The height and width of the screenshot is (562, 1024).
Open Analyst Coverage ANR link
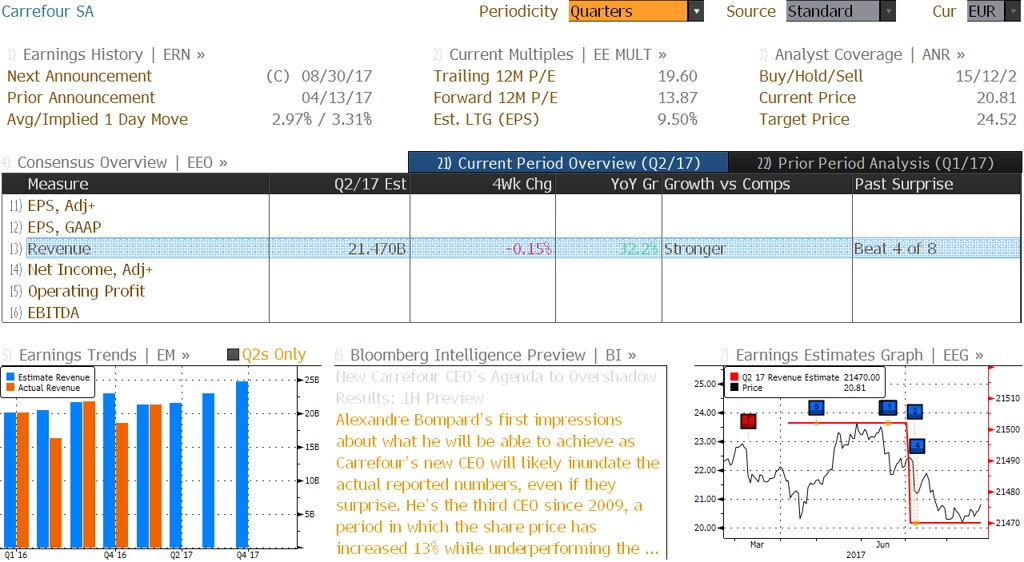tap(862, 55)
